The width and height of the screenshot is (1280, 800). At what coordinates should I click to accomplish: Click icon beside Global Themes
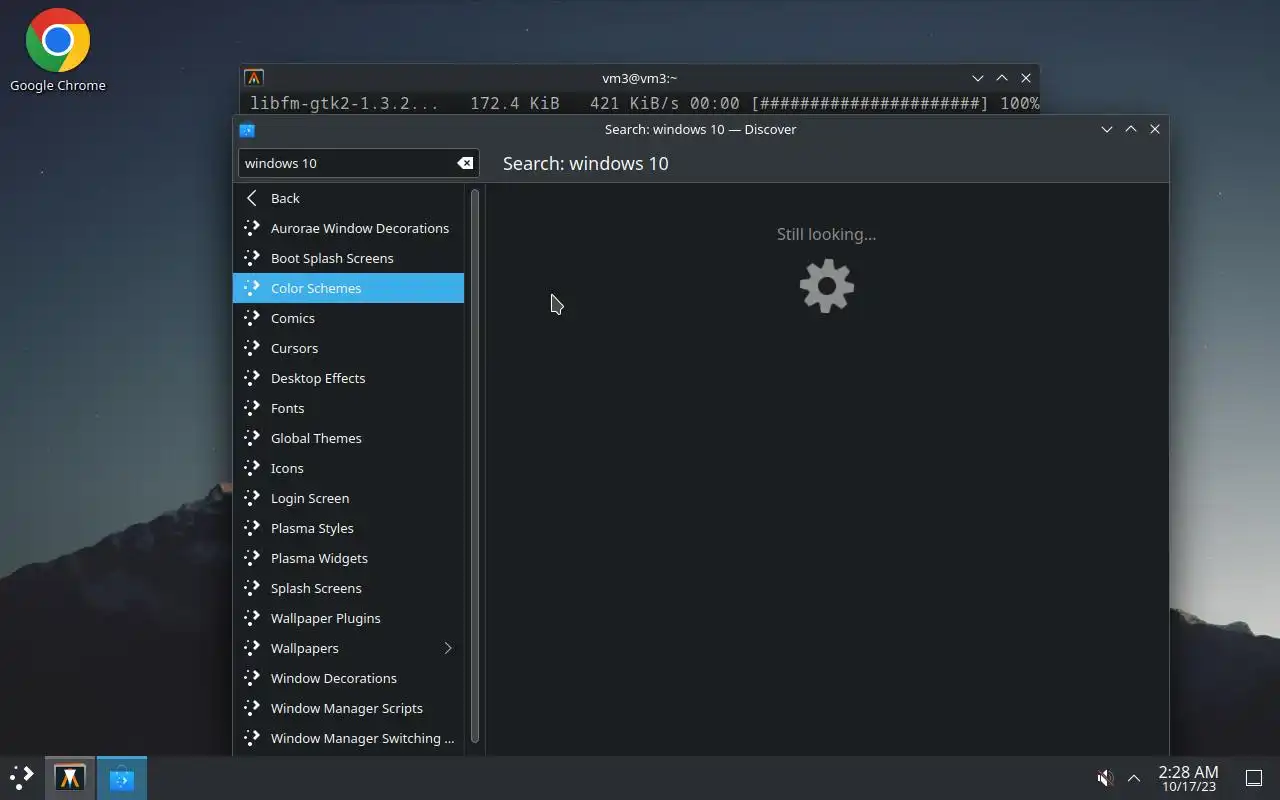[x=252, y=438]
